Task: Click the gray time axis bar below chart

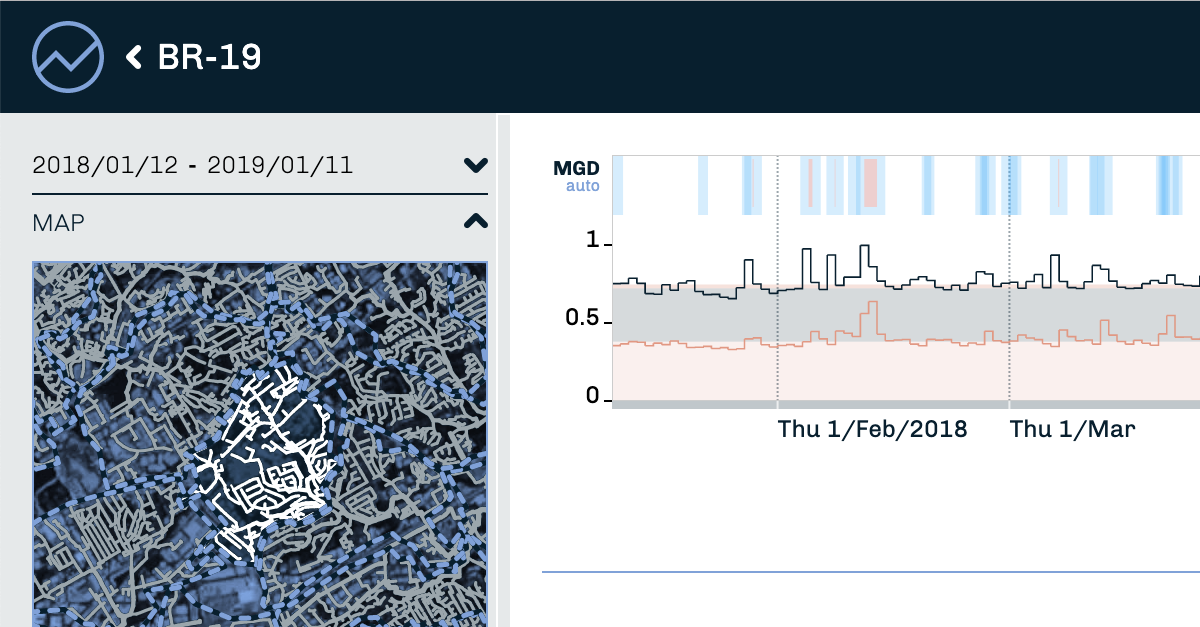Action: point(900,405)
